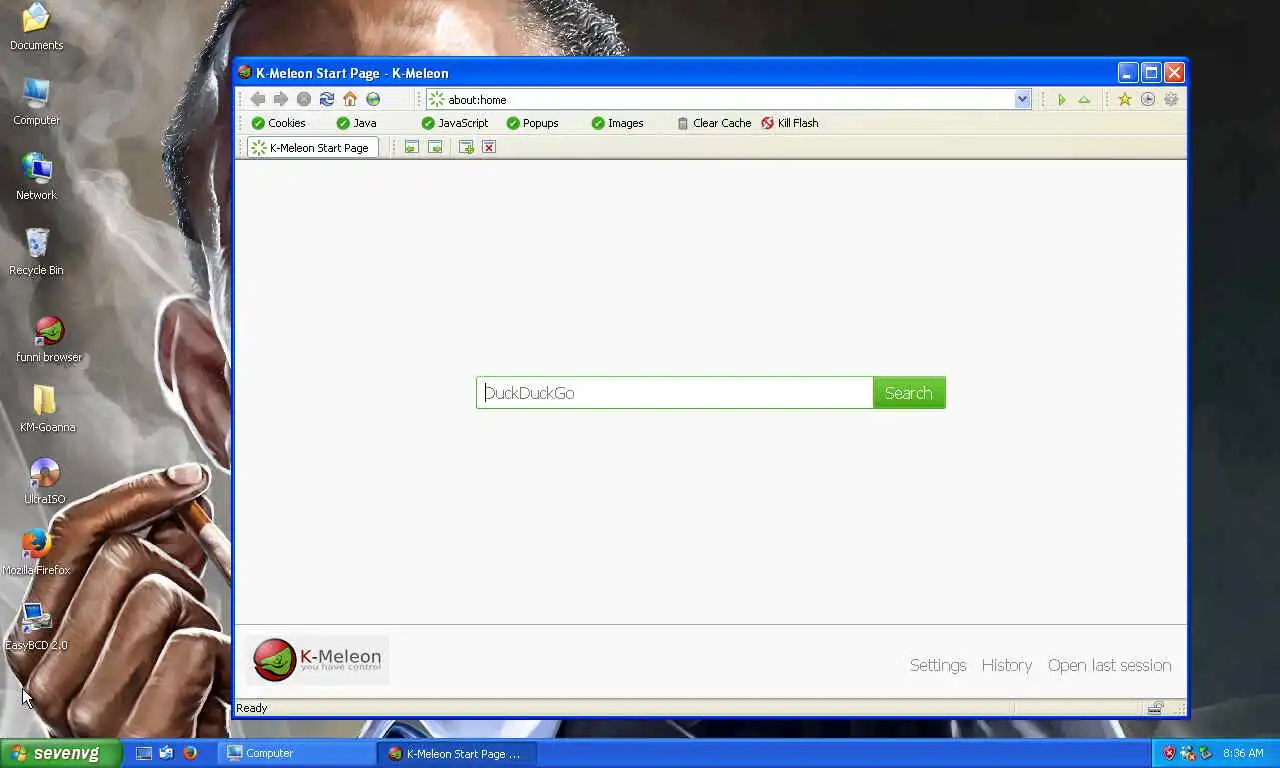Click the green Search button
The width and height of the screenshot is (1280, 768).
click(x=909, y=393)
